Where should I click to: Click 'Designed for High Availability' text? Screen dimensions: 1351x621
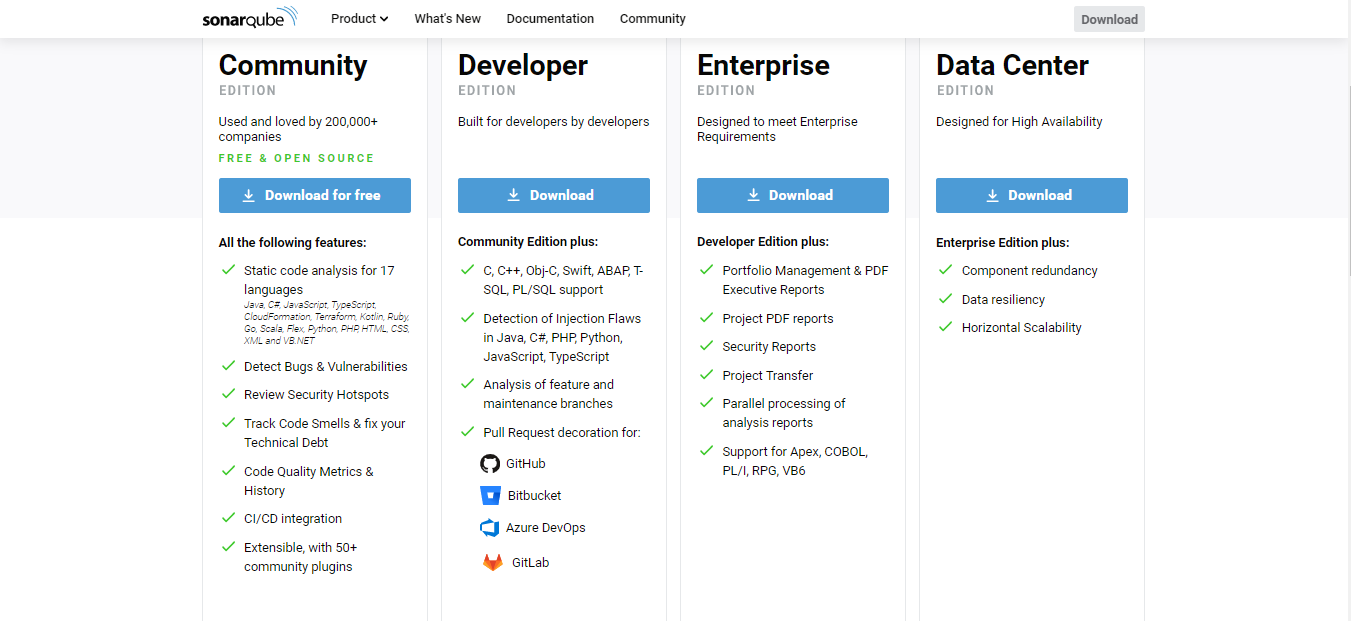point(1019,122)
